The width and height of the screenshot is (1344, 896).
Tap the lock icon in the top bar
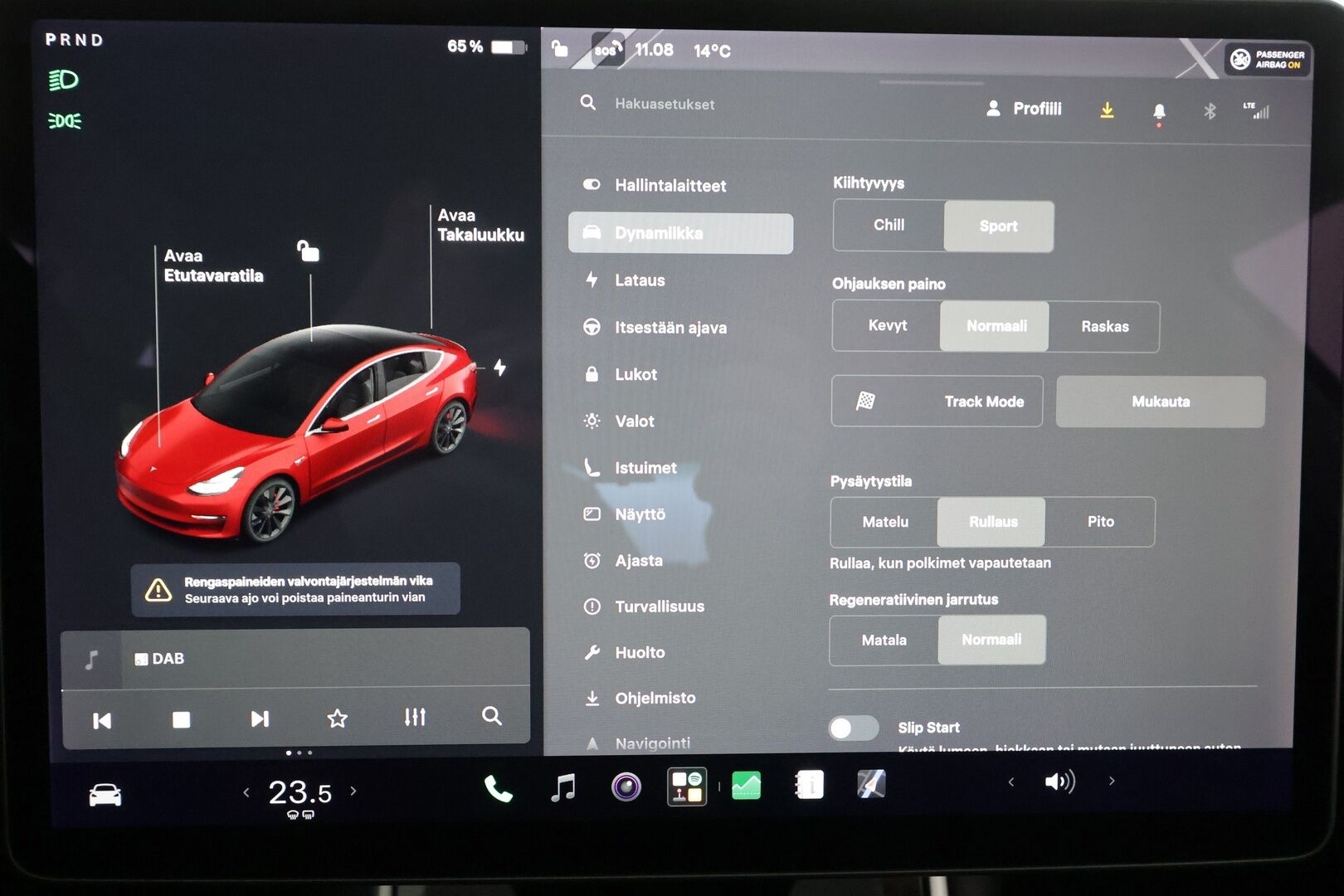560,49
